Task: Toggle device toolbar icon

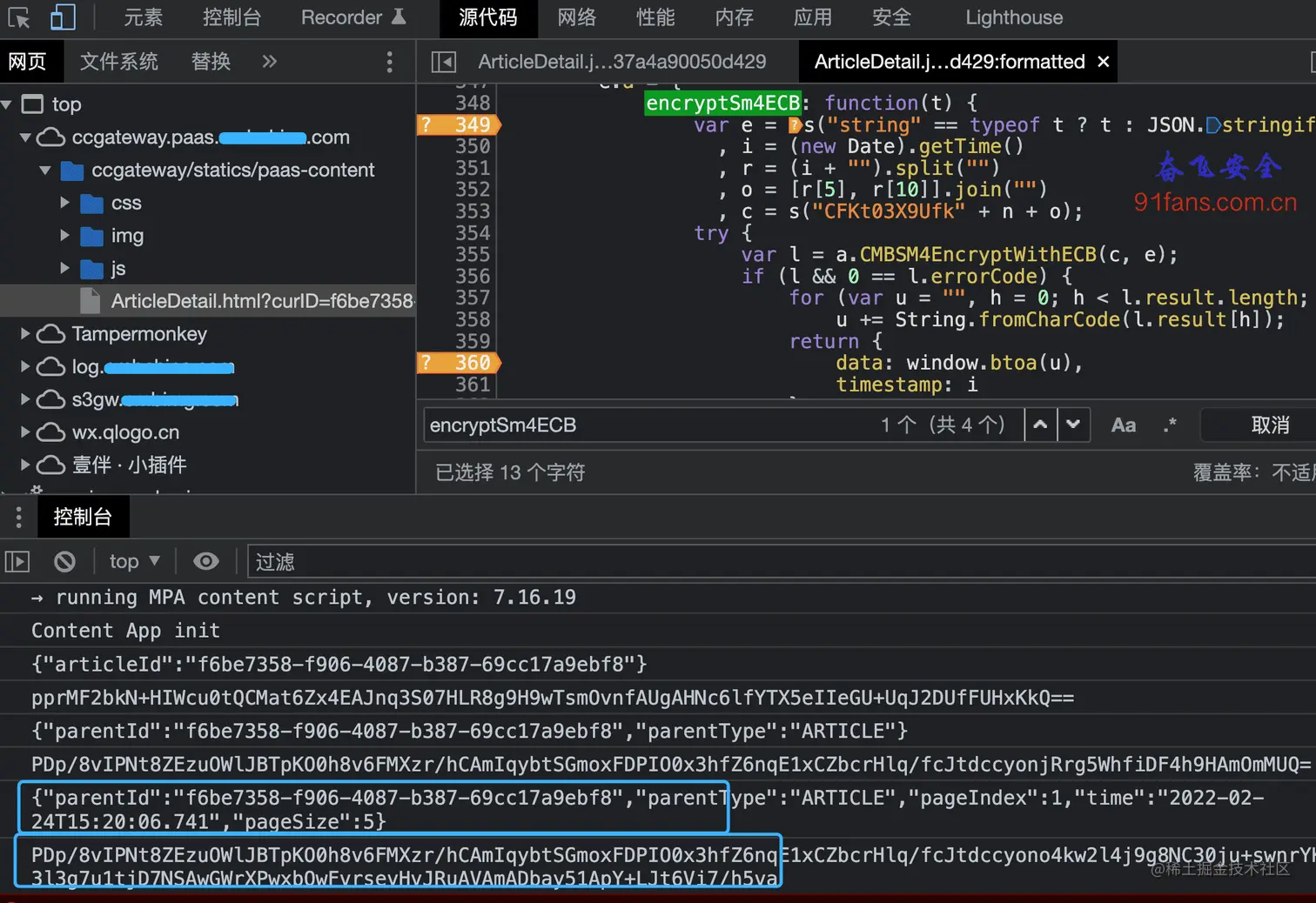Action: tap(63, 17)
